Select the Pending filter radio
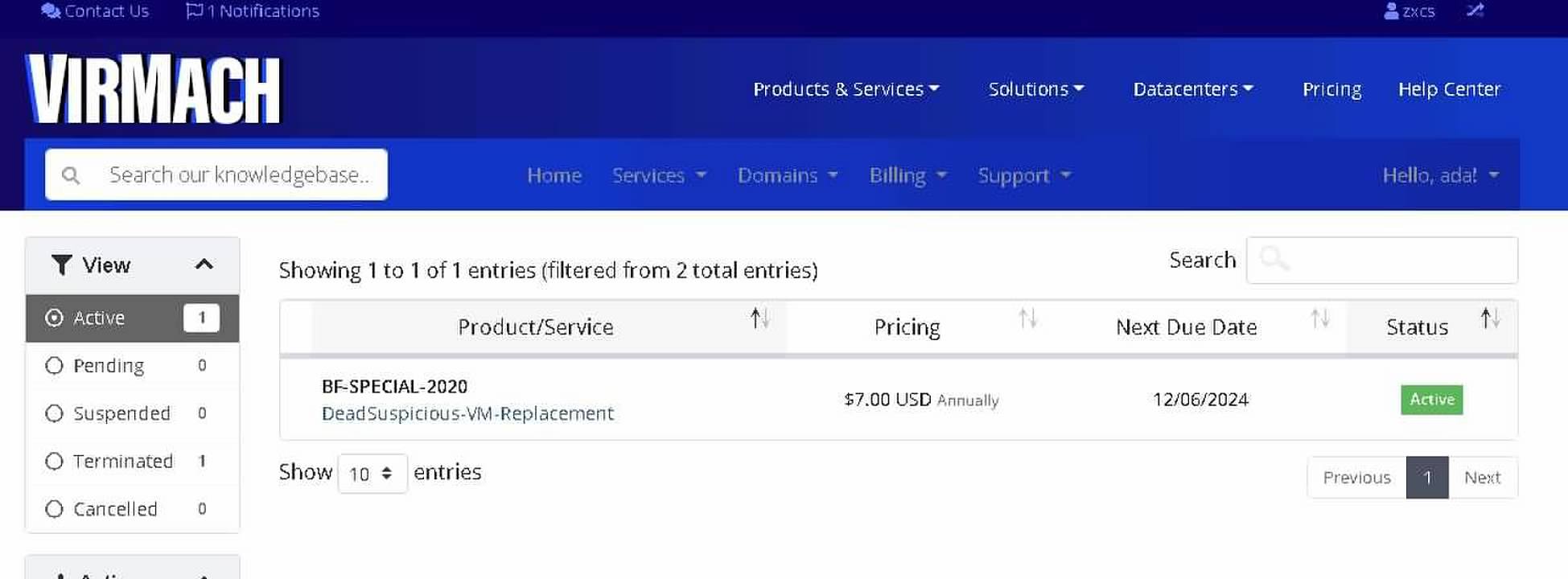 (55, 366)
